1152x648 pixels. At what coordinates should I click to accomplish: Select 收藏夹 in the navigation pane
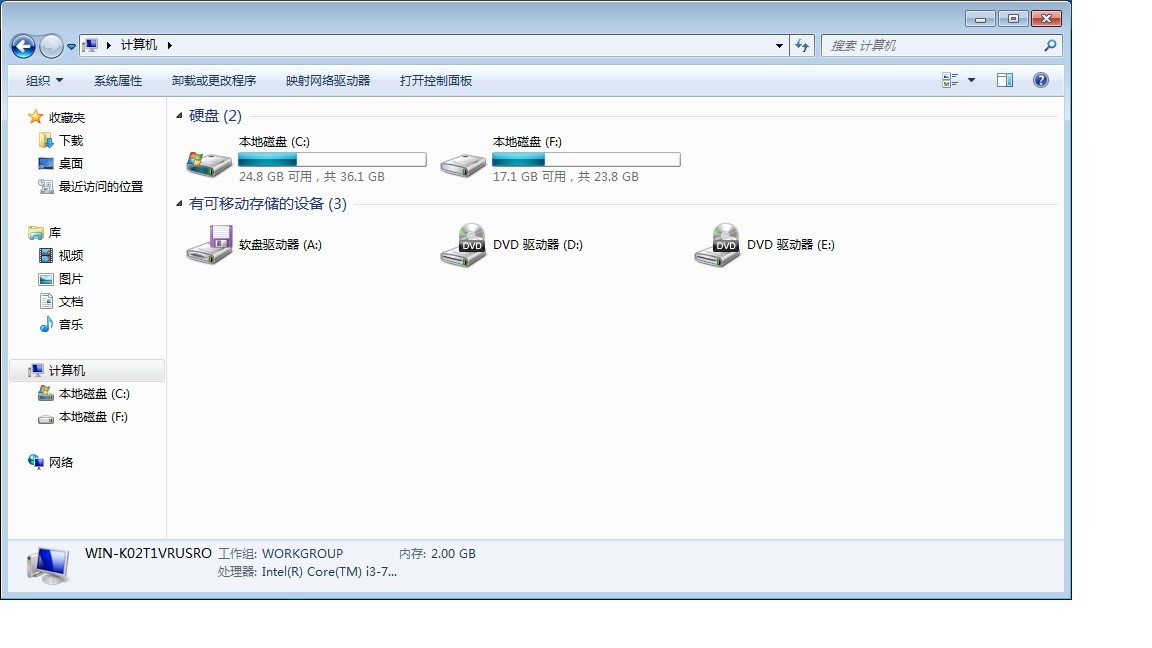[x=67, y=118]
